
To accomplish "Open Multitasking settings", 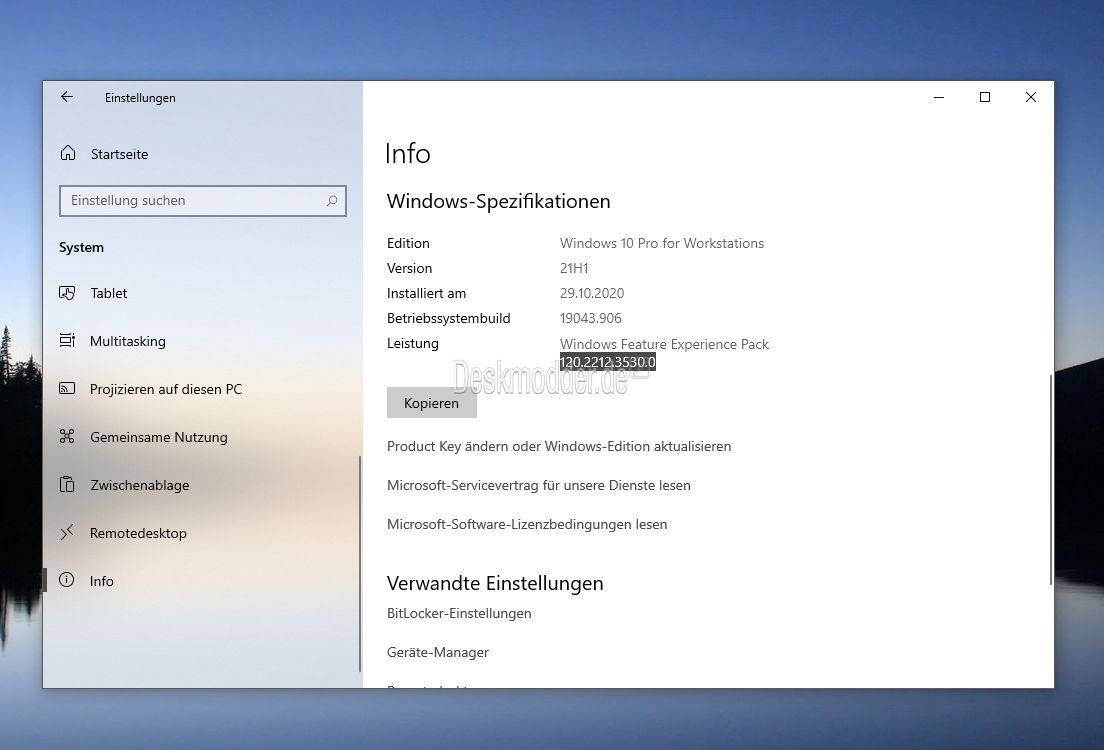I will pos(127,342).
